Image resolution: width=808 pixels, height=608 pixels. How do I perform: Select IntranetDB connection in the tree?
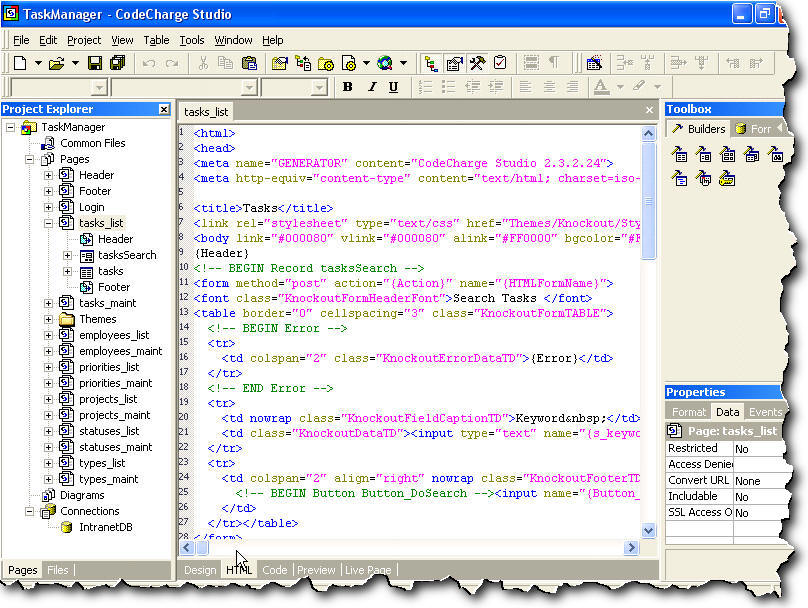tap(106, 527)
